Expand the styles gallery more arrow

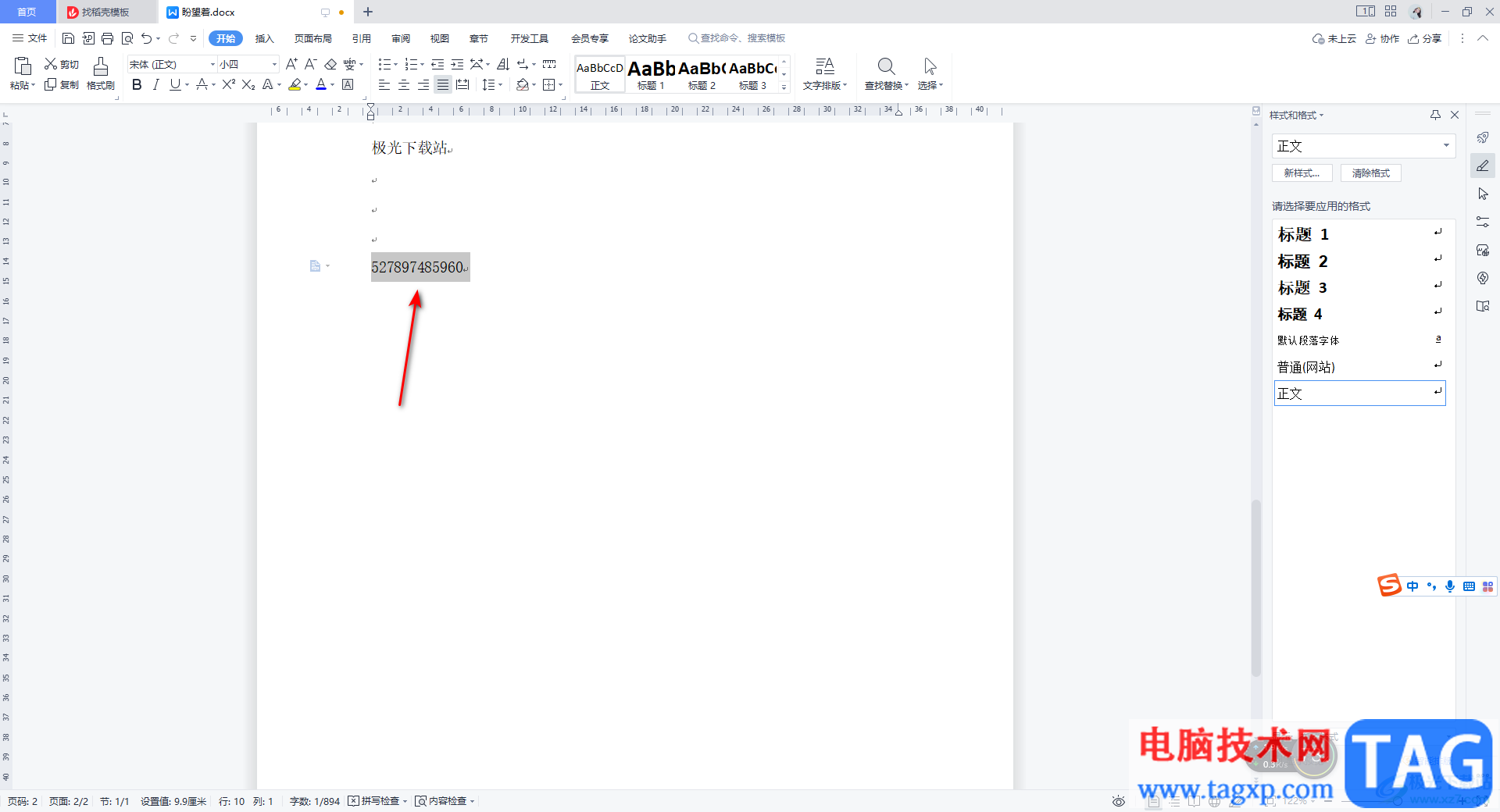point(784,87)
